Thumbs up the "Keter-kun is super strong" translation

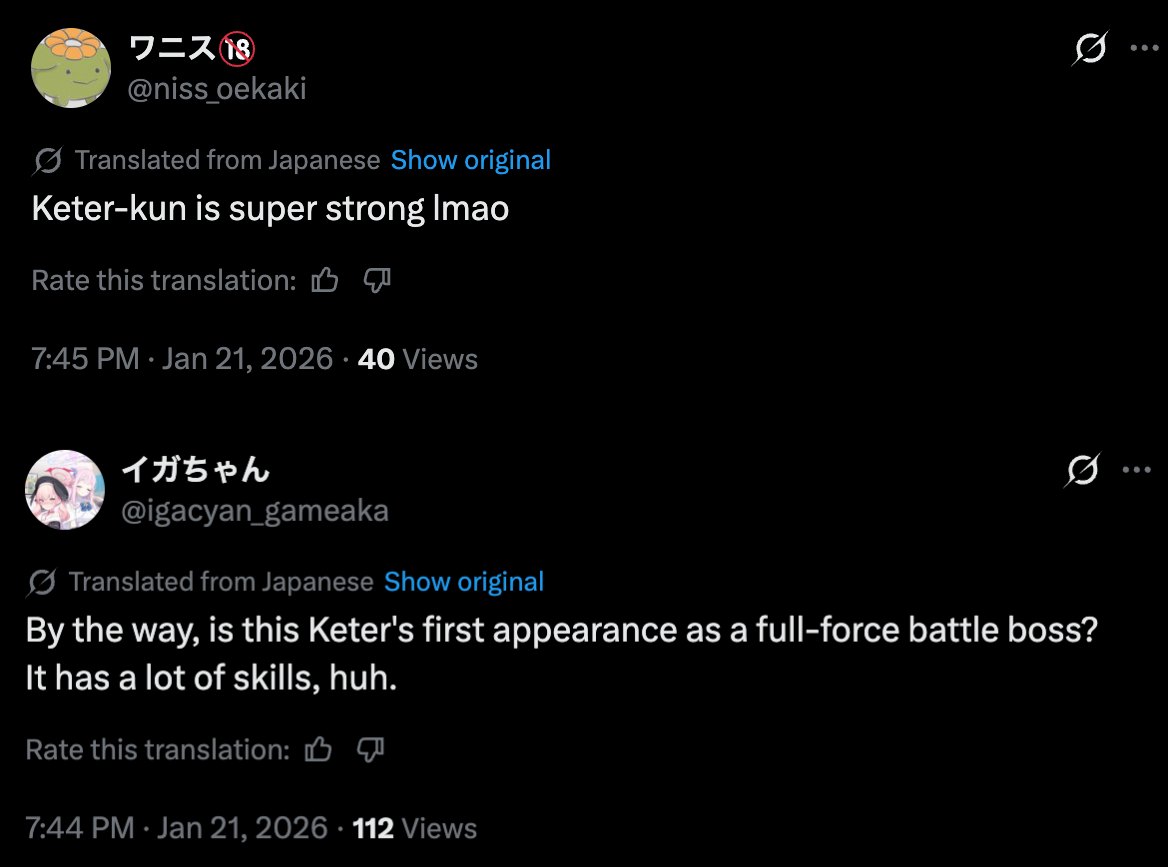coord(325,281)
